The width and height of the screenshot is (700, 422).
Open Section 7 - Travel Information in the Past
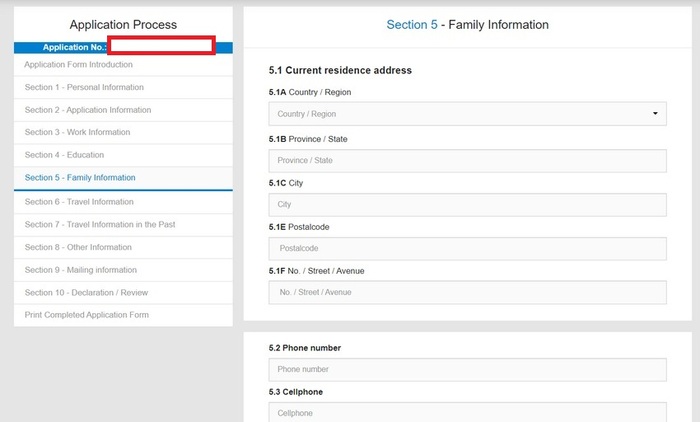coord(99,225)
